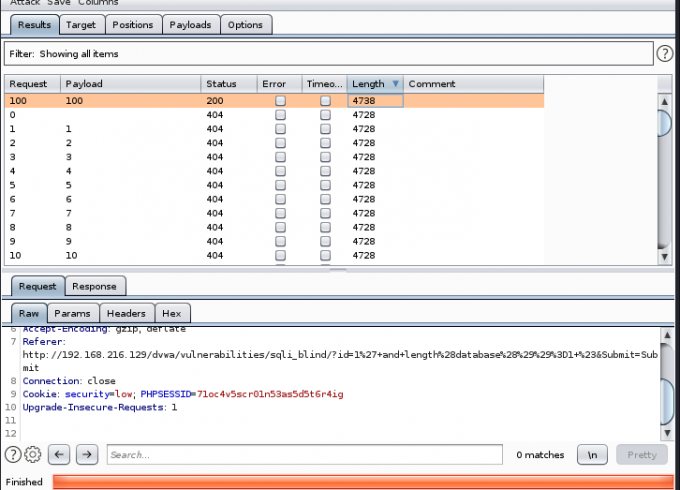Focus the Search input field

pos(305,454)
